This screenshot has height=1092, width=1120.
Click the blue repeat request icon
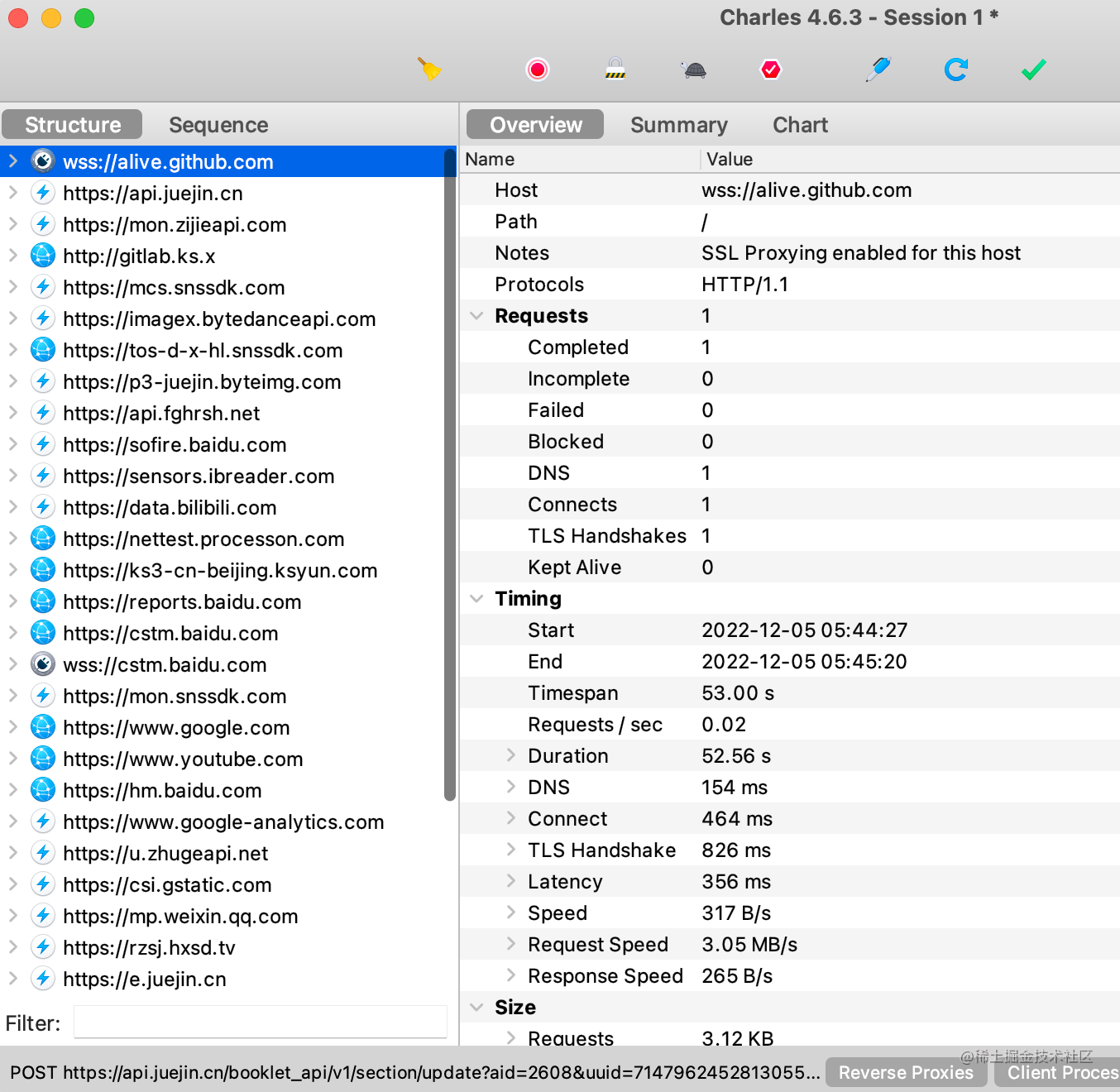pos(955,69)
